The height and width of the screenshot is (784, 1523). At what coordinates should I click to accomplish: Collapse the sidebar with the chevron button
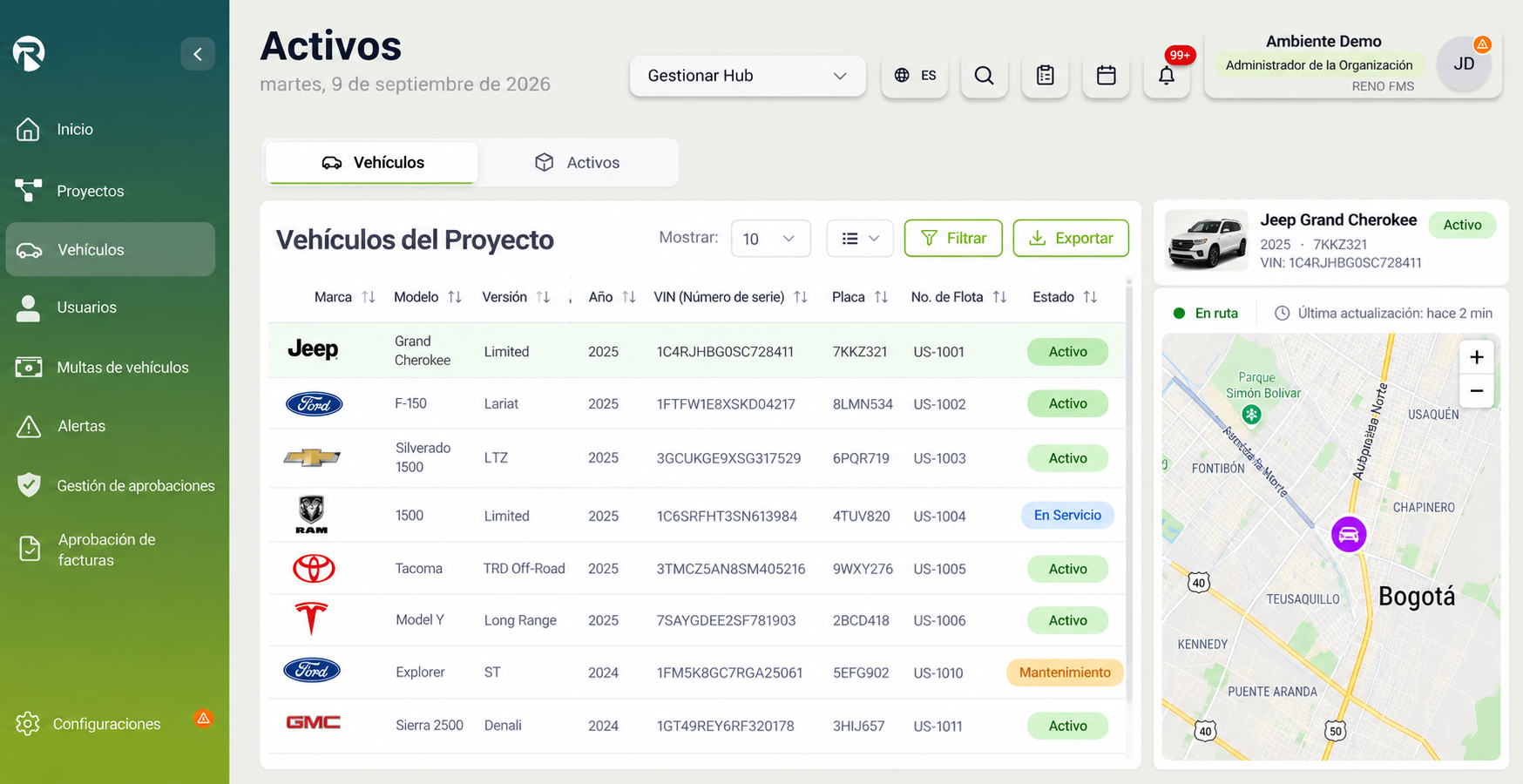point(198,54)
